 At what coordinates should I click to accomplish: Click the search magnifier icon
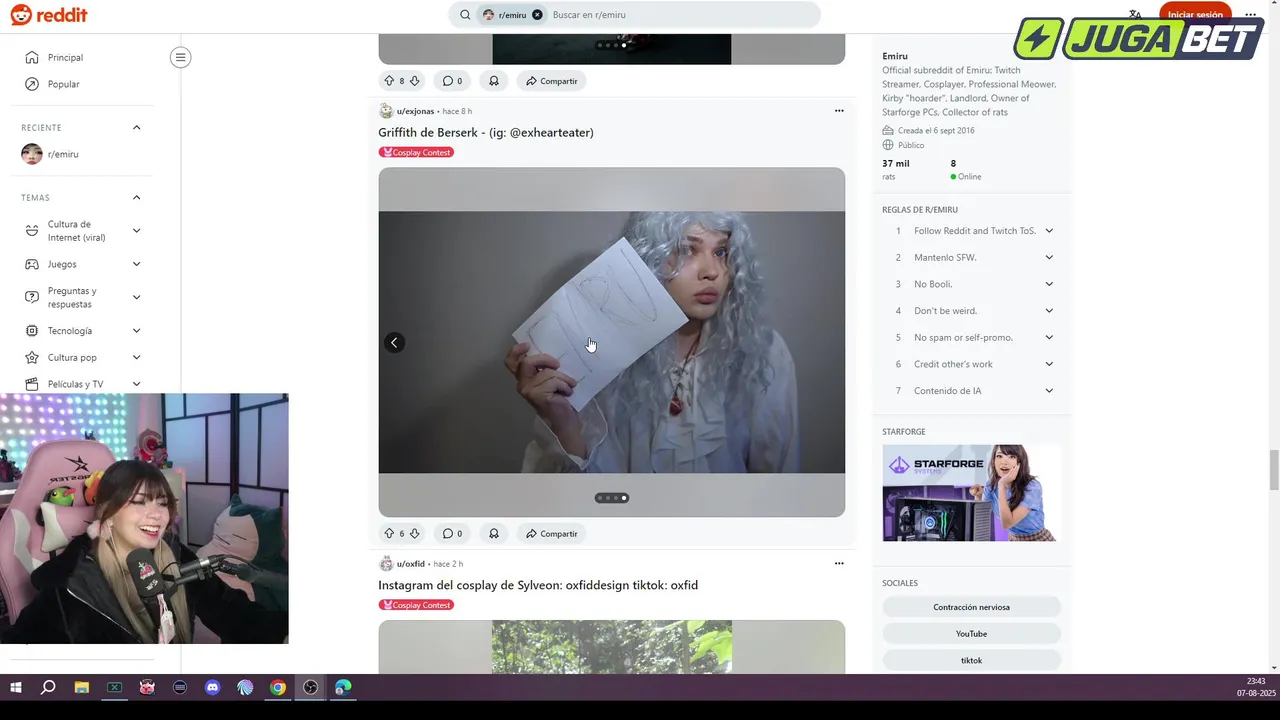(x=465, y=15)
